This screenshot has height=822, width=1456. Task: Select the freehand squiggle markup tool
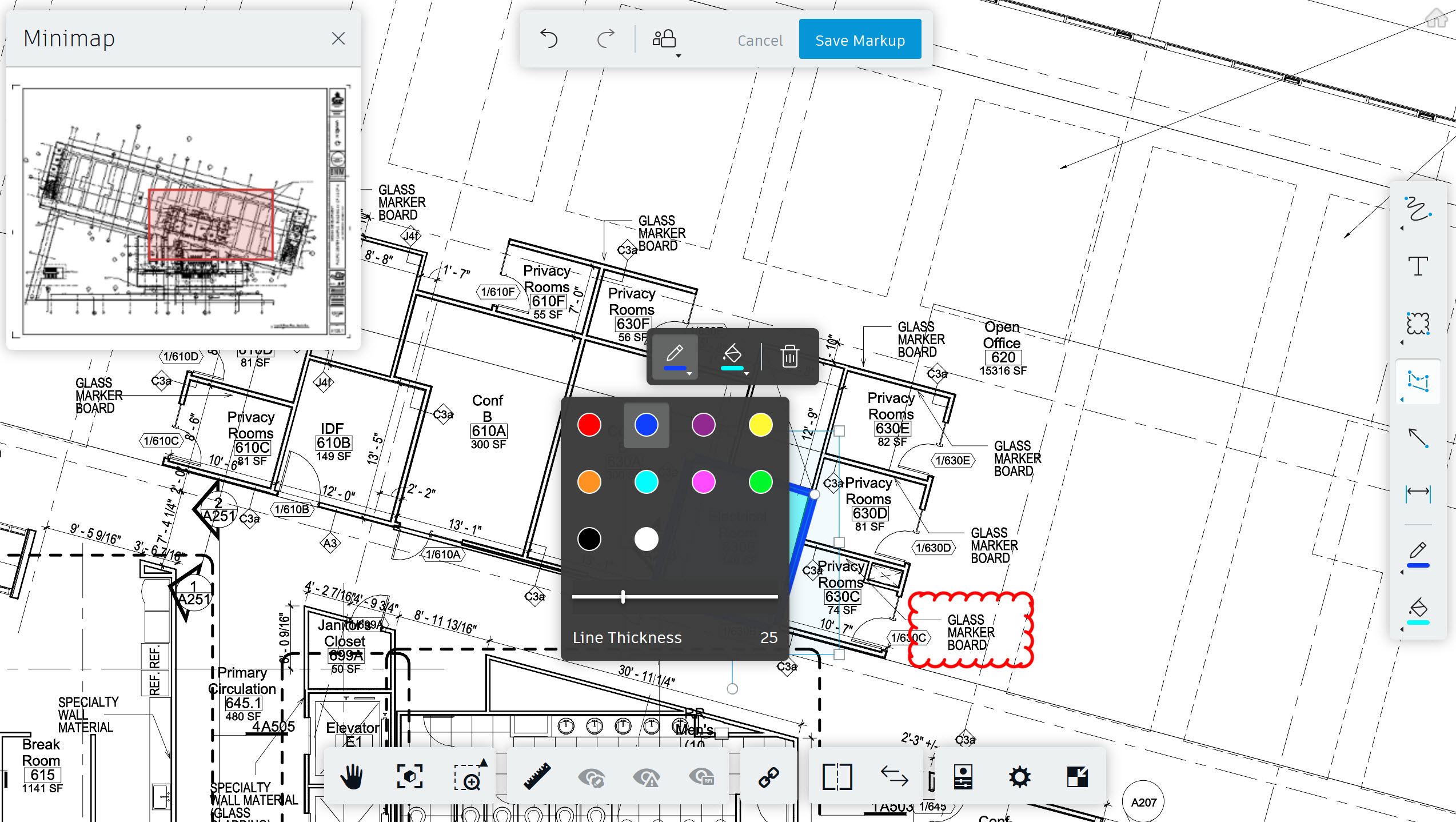pyautogui.click(x=1418, y=209)
